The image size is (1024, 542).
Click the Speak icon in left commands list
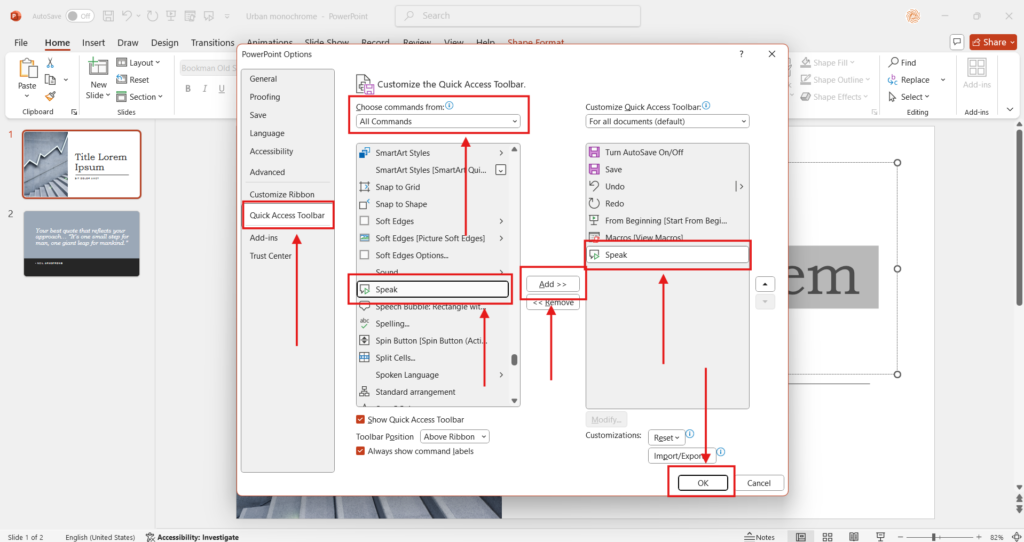[367, 290]
